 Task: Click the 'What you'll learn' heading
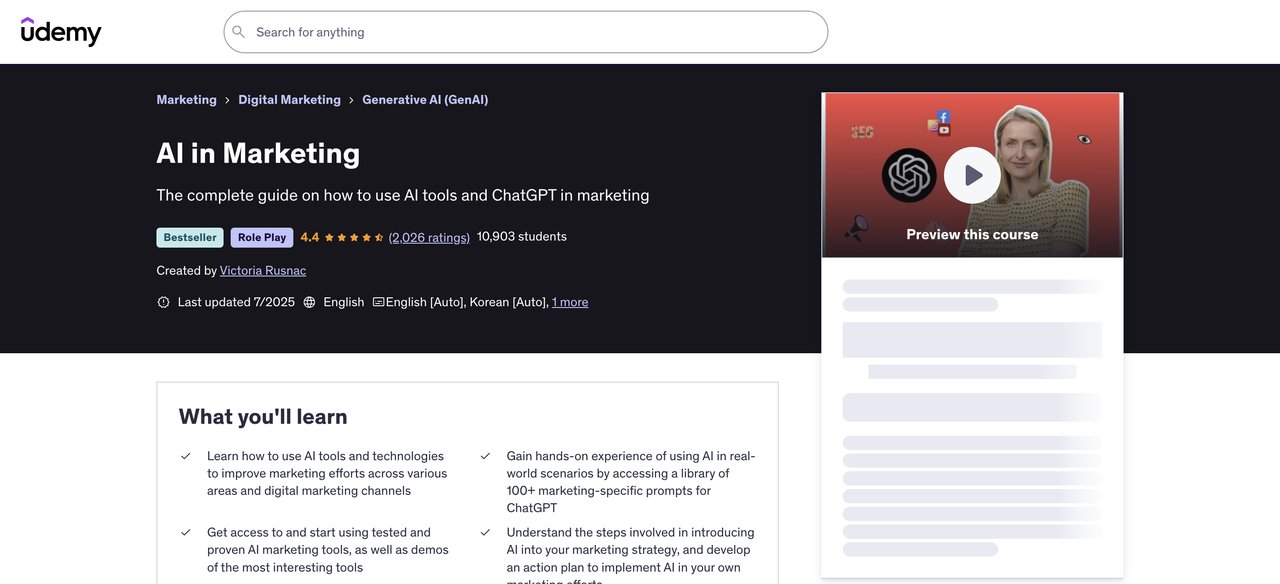263,417
